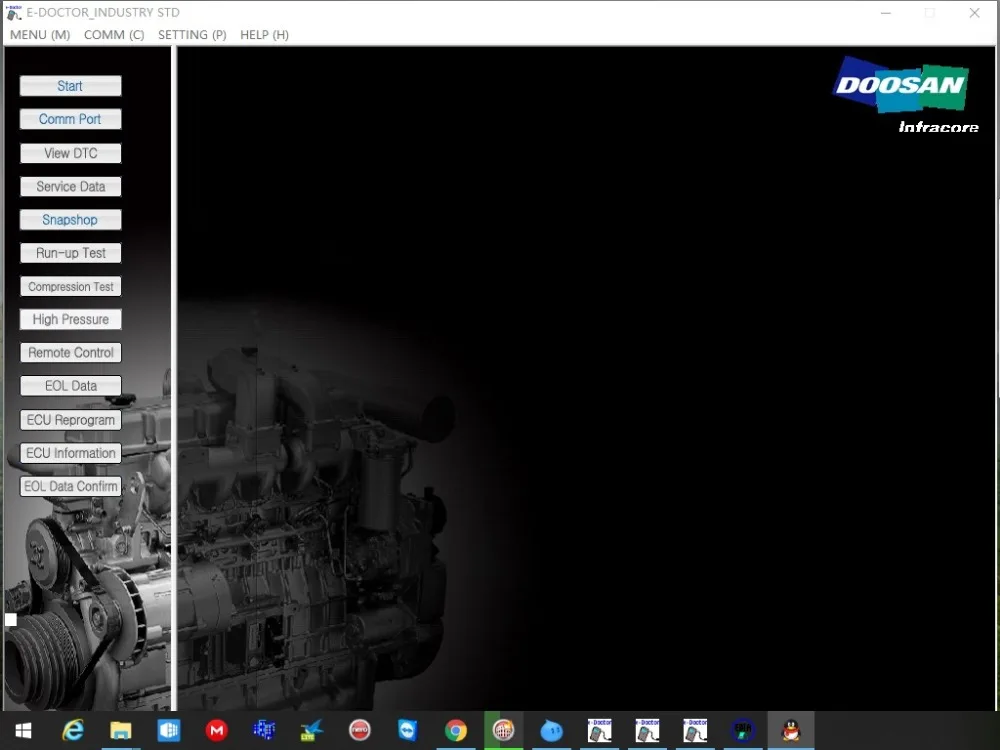1000x750 pixels.
Task: Open the MENU (M) menu
Action: 40,35
